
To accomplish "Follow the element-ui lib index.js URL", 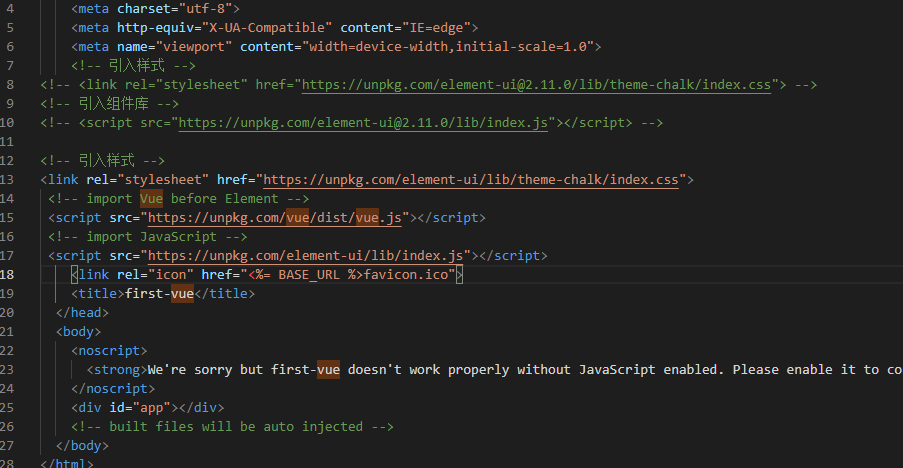I will tap(305, 256).
